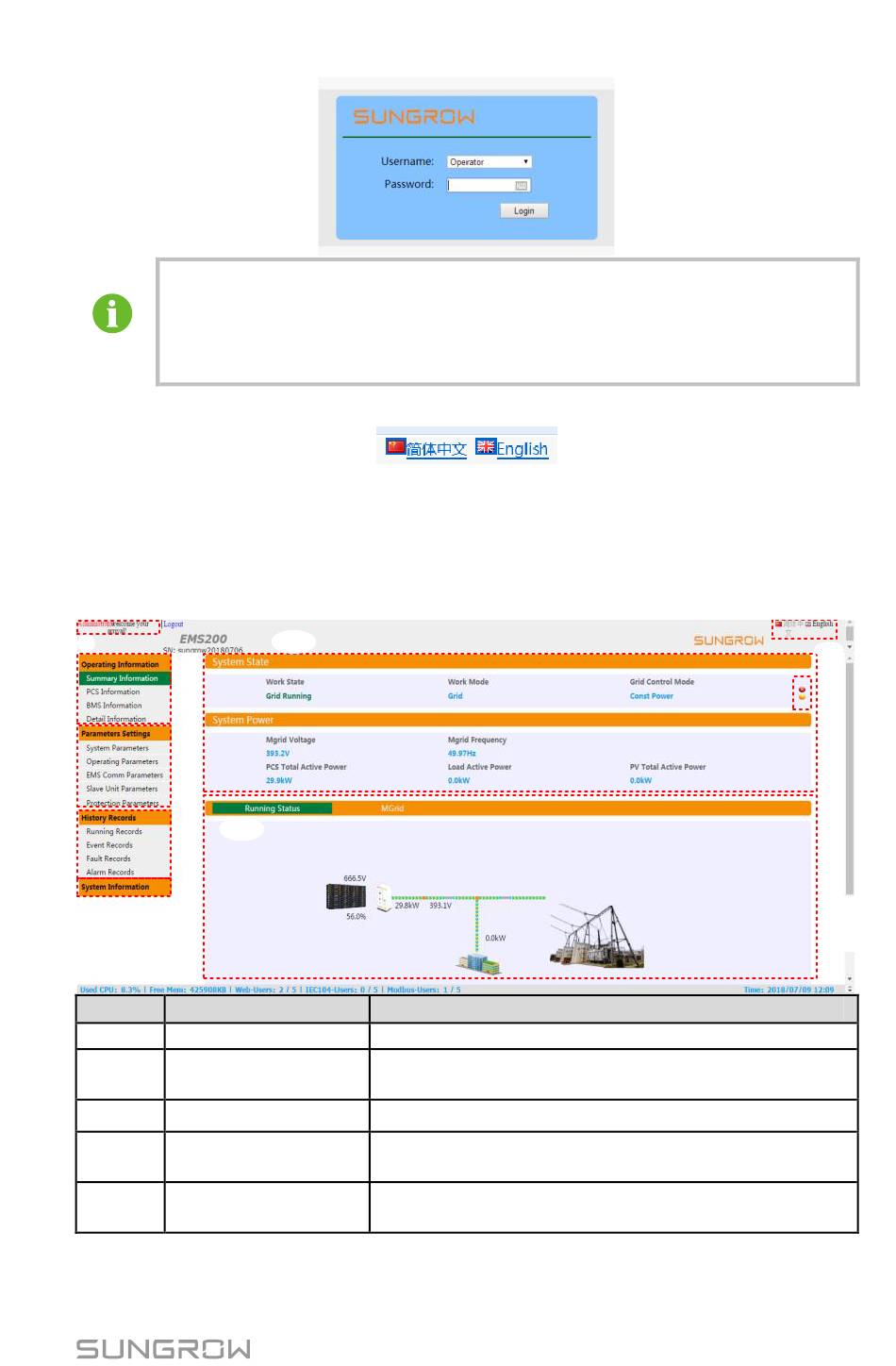Click battery SOC label 56.0%
This screenshot has width=896, height=1366.
[x=356, y=917]
